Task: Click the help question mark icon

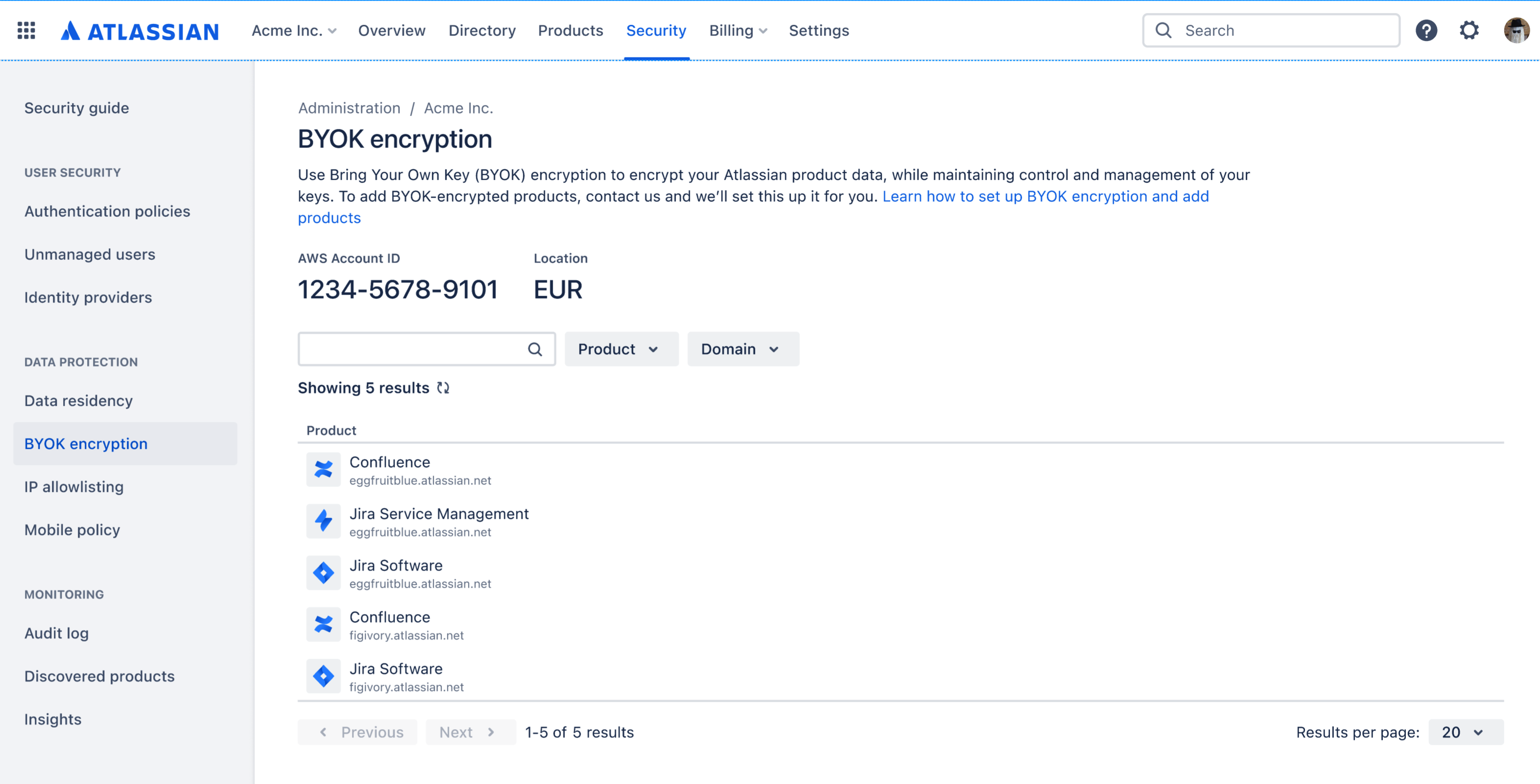Action: coord(1426,30)
